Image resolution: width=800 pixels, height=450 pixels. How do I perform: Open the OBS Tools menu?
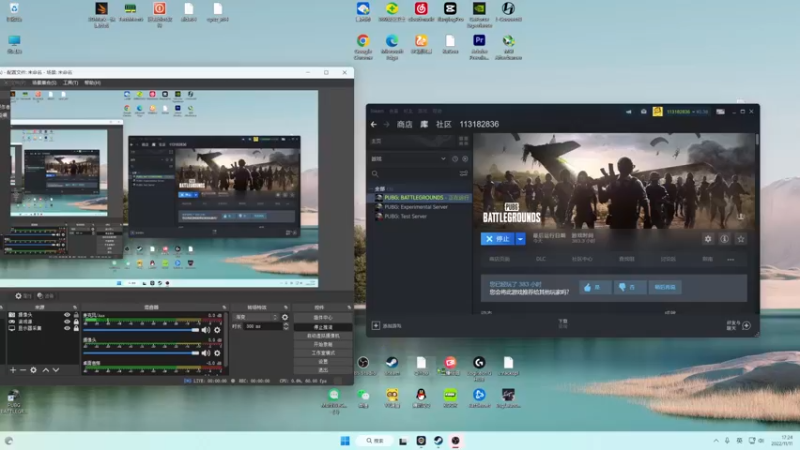pyautogui.click(x=70, y=83)
